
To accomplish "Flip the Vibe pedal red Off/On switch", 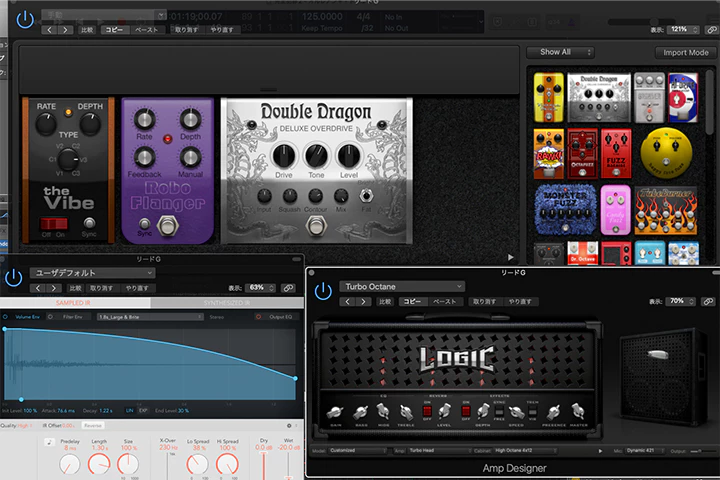I will (54, 224).
